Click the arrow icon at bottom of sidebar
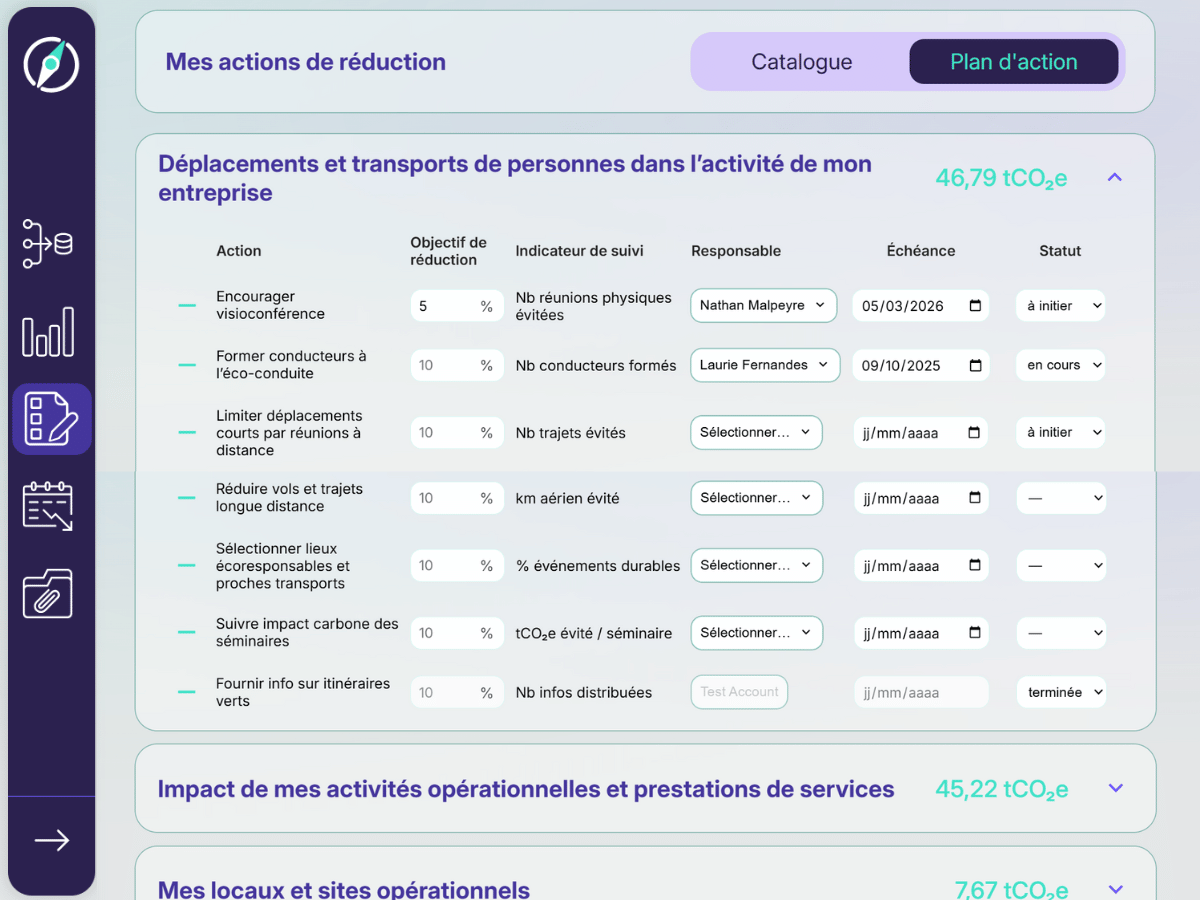 pyautogui.click(x=51, y=840)
